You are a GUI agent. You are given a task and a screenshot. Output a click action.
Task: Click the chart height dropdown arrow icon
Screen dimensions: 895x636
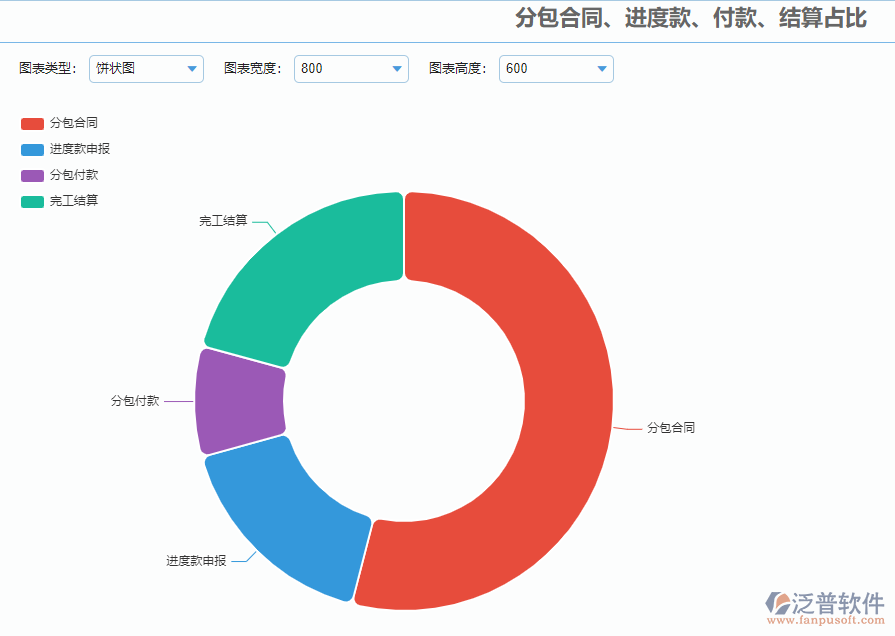point(601,69)
